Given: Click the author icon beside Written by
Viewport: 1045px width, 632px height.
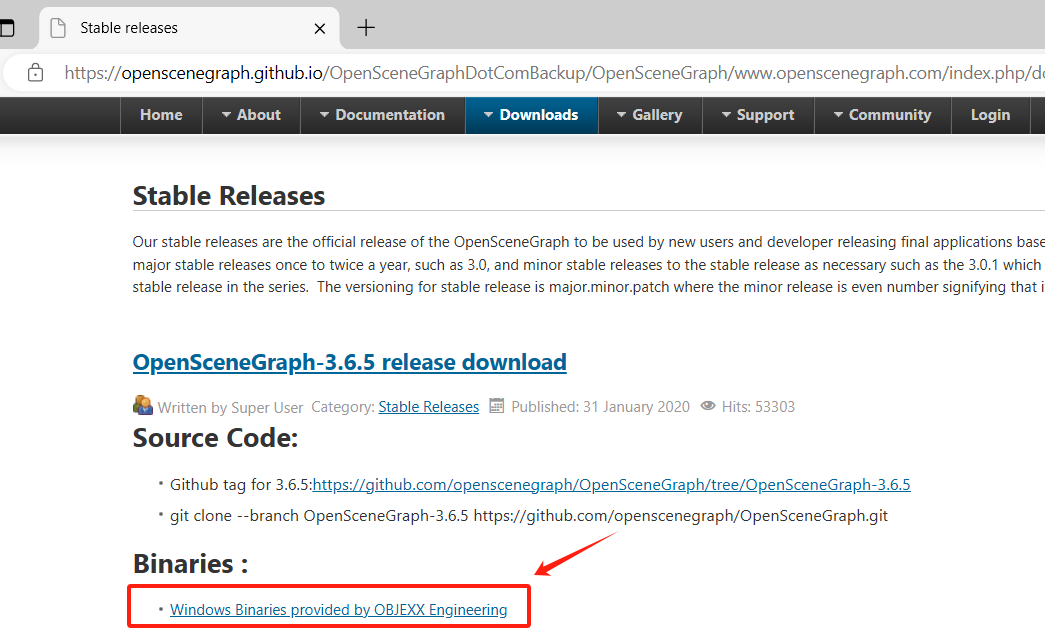Looking at the screenshot, I should (143, 405).
